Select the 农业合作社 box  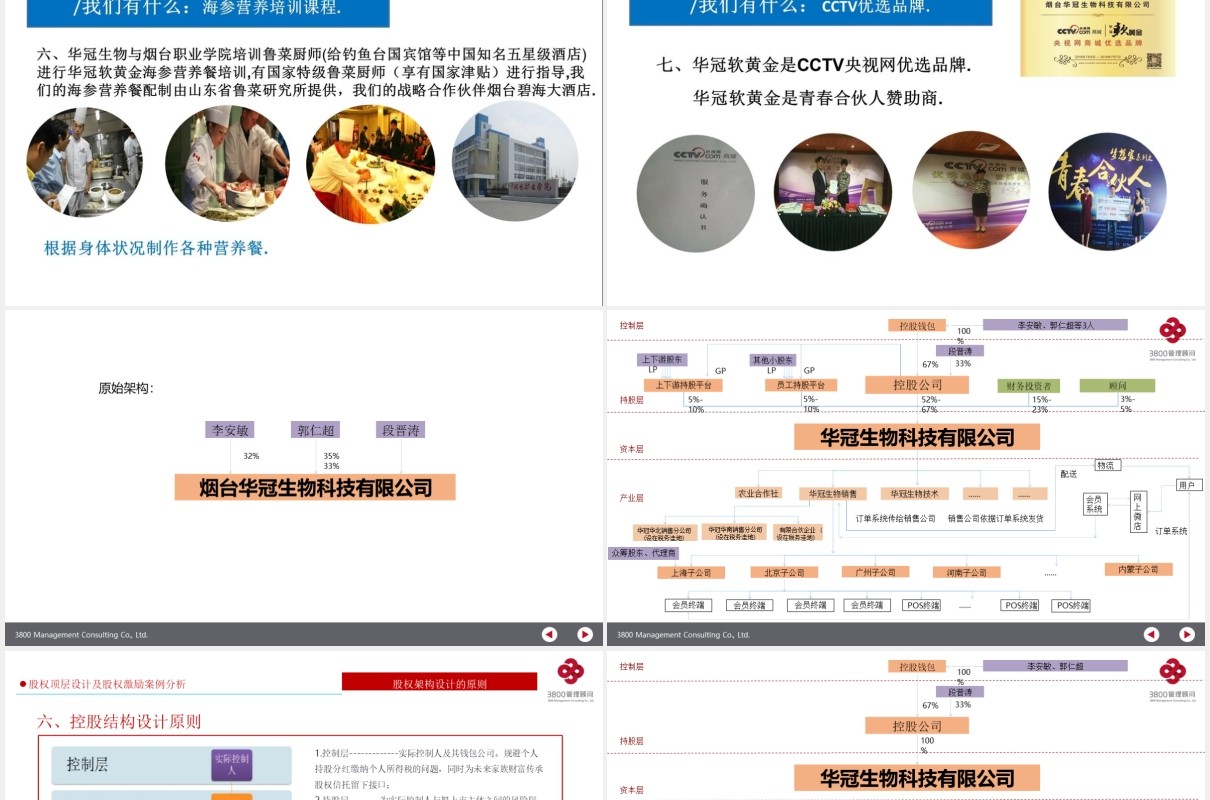tap(758, 493)
